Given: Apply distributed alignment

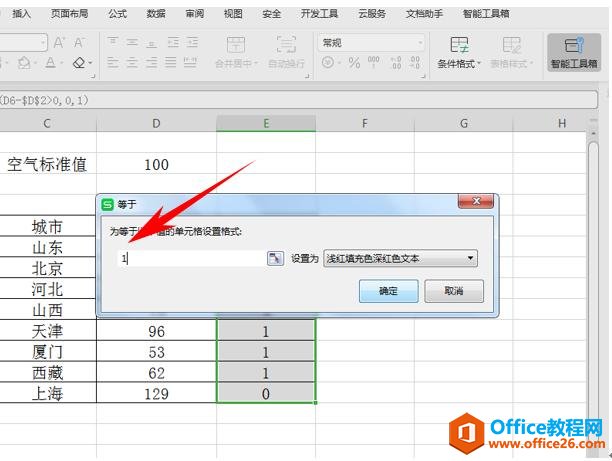Looking at the screenshot, I should click(x=190, y=62).
